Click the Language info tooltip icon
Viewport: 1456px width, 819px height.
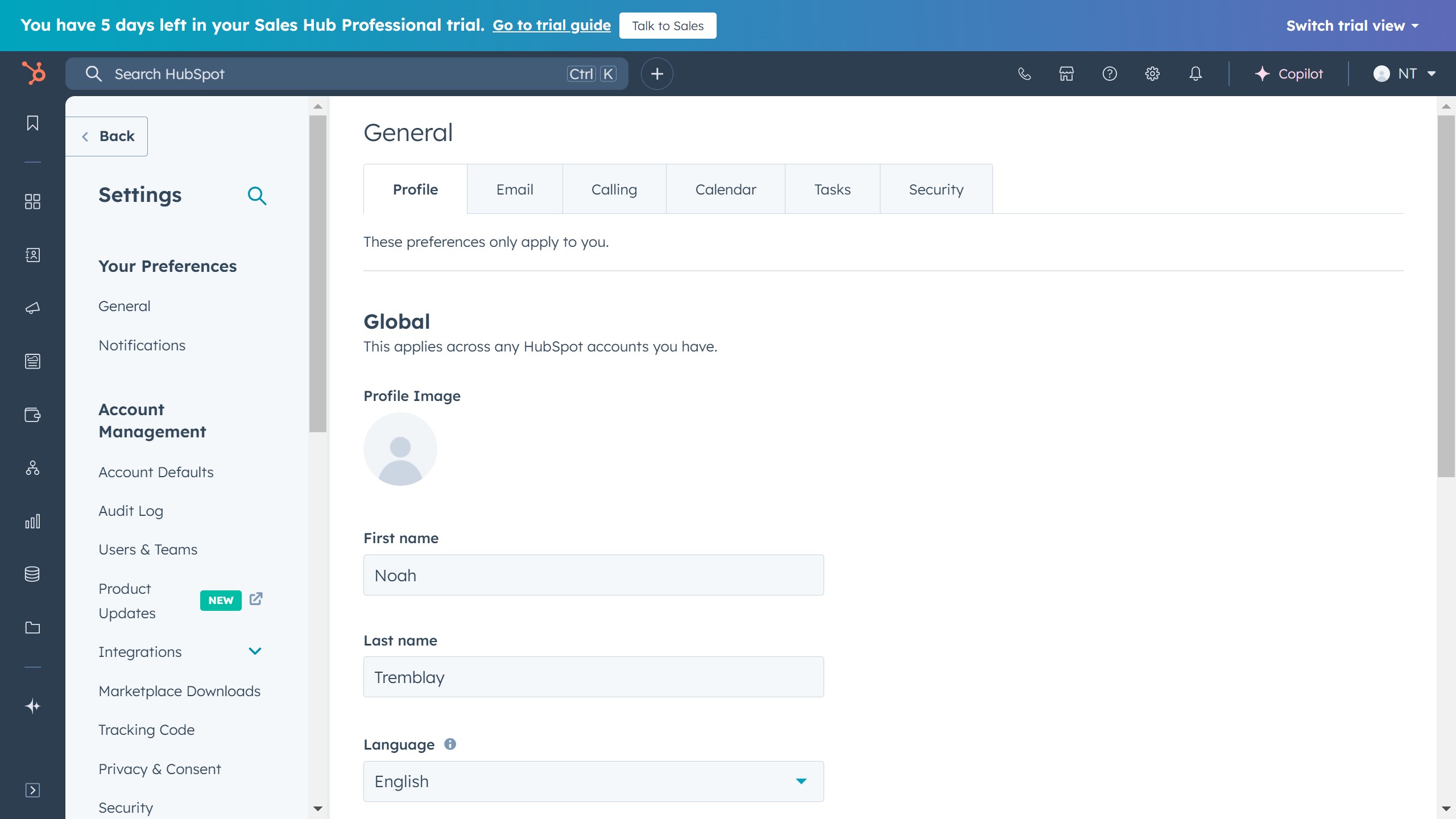450,744
